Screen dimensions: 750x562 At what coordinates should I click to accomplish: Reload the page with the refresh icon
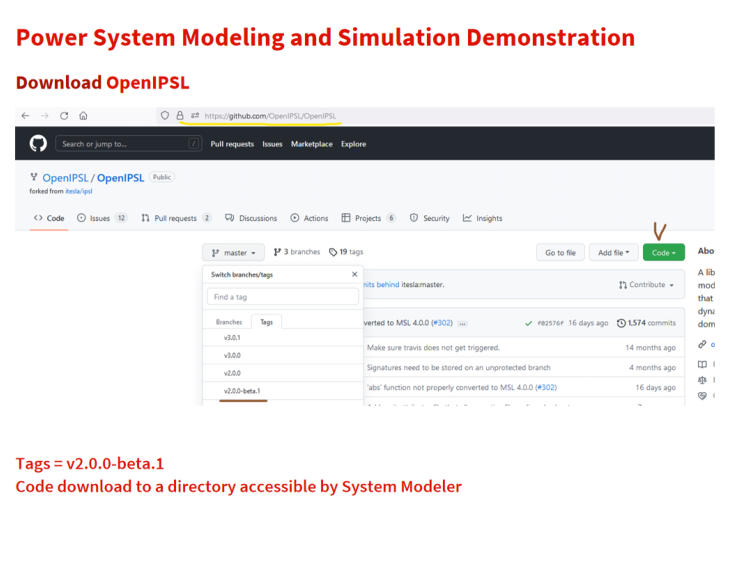[64, 116]
